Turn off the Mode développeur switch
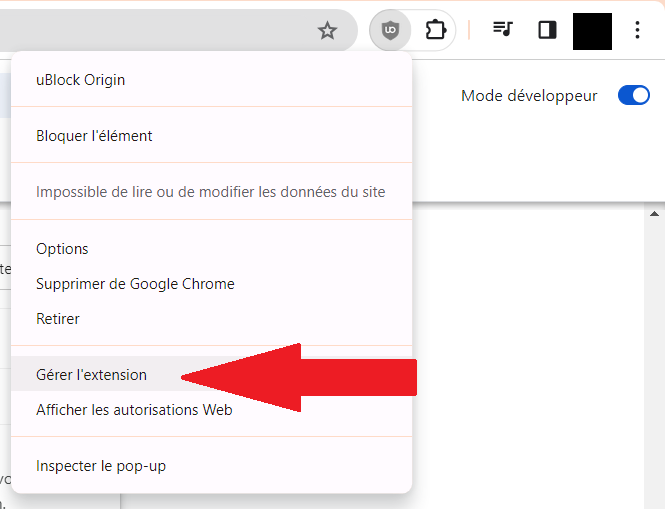The image size is (666, 509). (x=634, y=95)
